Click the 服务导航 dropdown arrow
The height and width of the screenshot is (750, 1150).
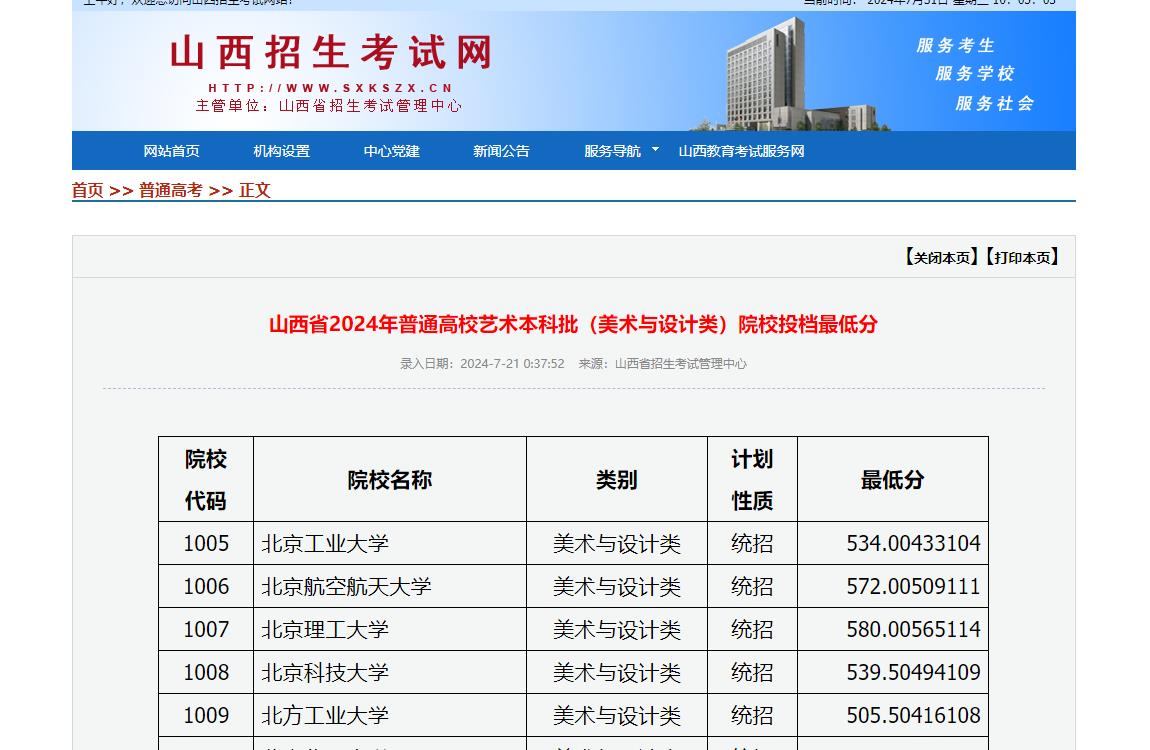click(x=656, y=150)
